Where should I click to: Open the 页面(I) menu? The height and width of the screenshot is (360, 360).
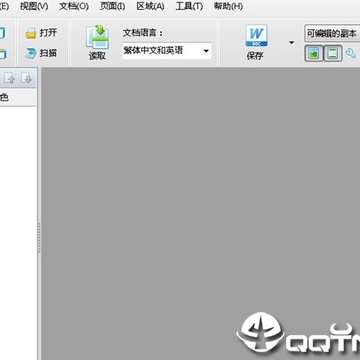[112, 6]
